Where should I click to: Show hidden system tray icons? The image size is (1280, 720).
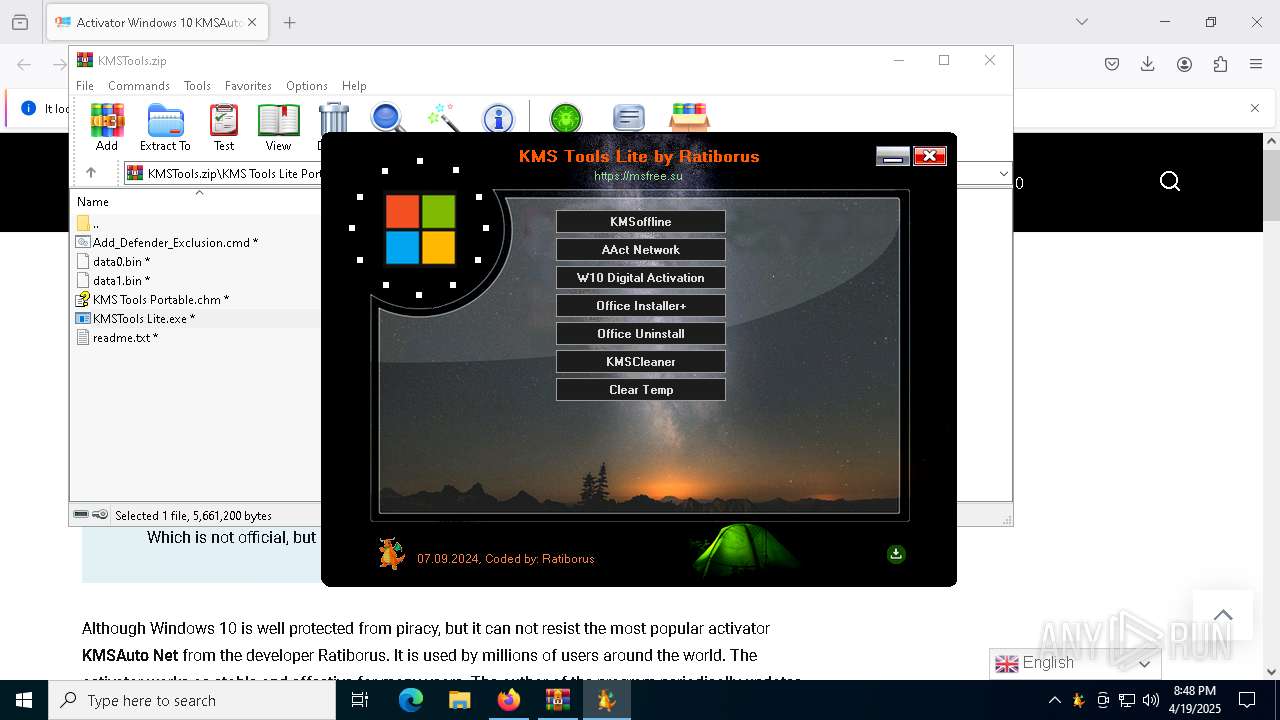1054,700
